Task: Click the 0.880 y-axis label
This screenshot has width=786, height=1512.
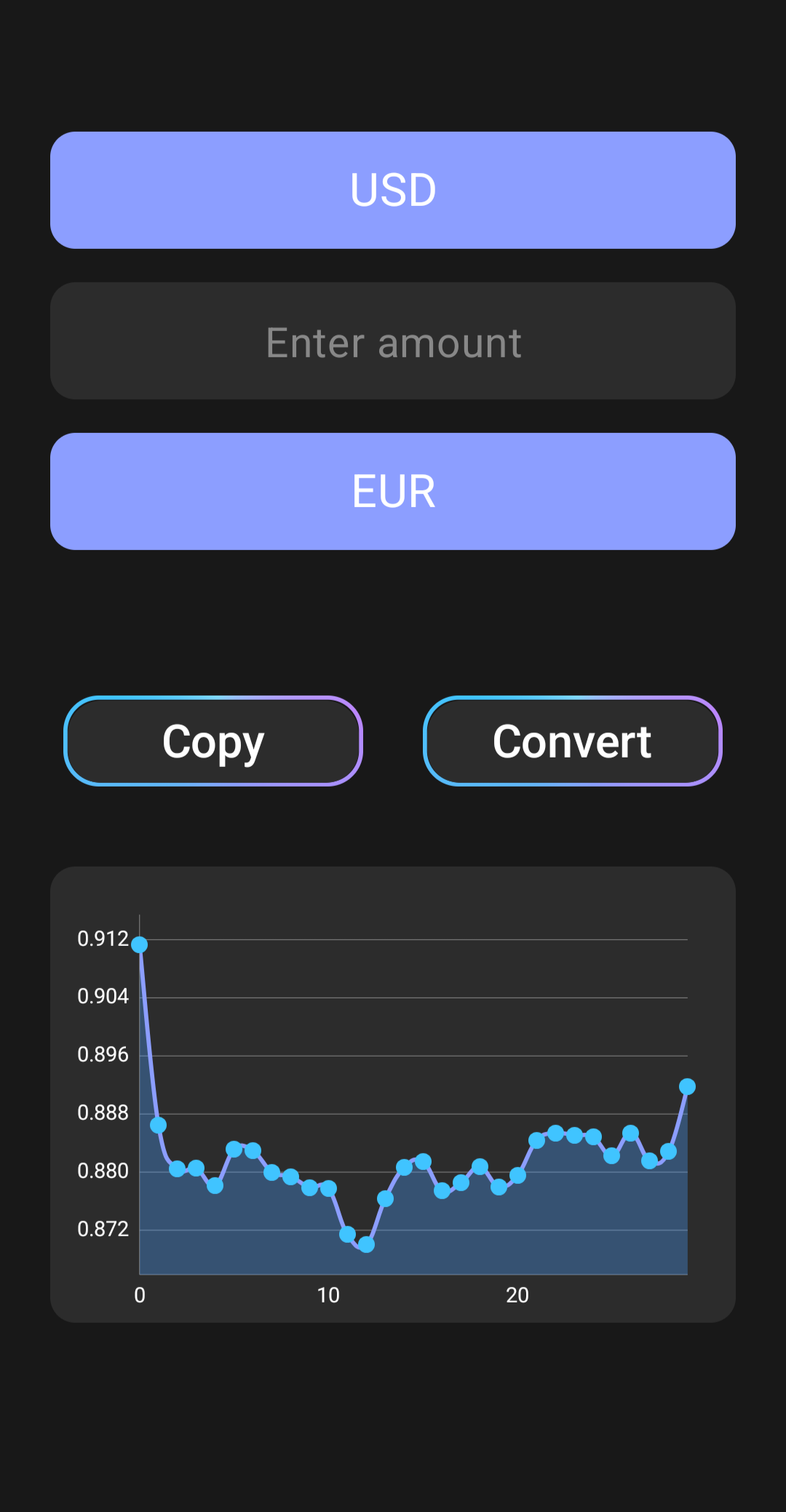Action: [x=103, y=1171]
